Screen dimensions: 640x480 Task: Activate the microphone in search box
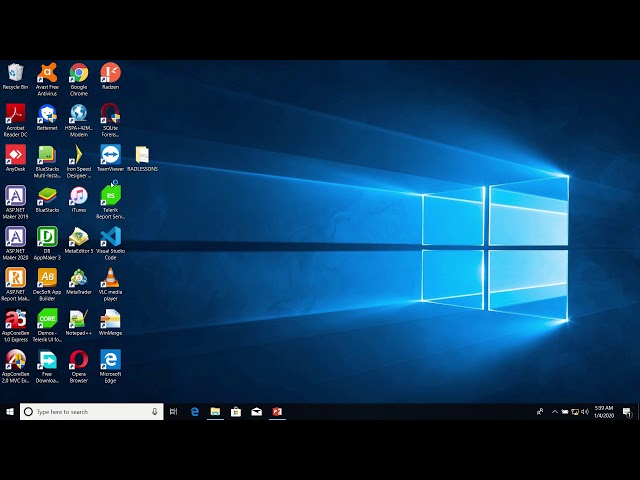[x=155, y=411]
